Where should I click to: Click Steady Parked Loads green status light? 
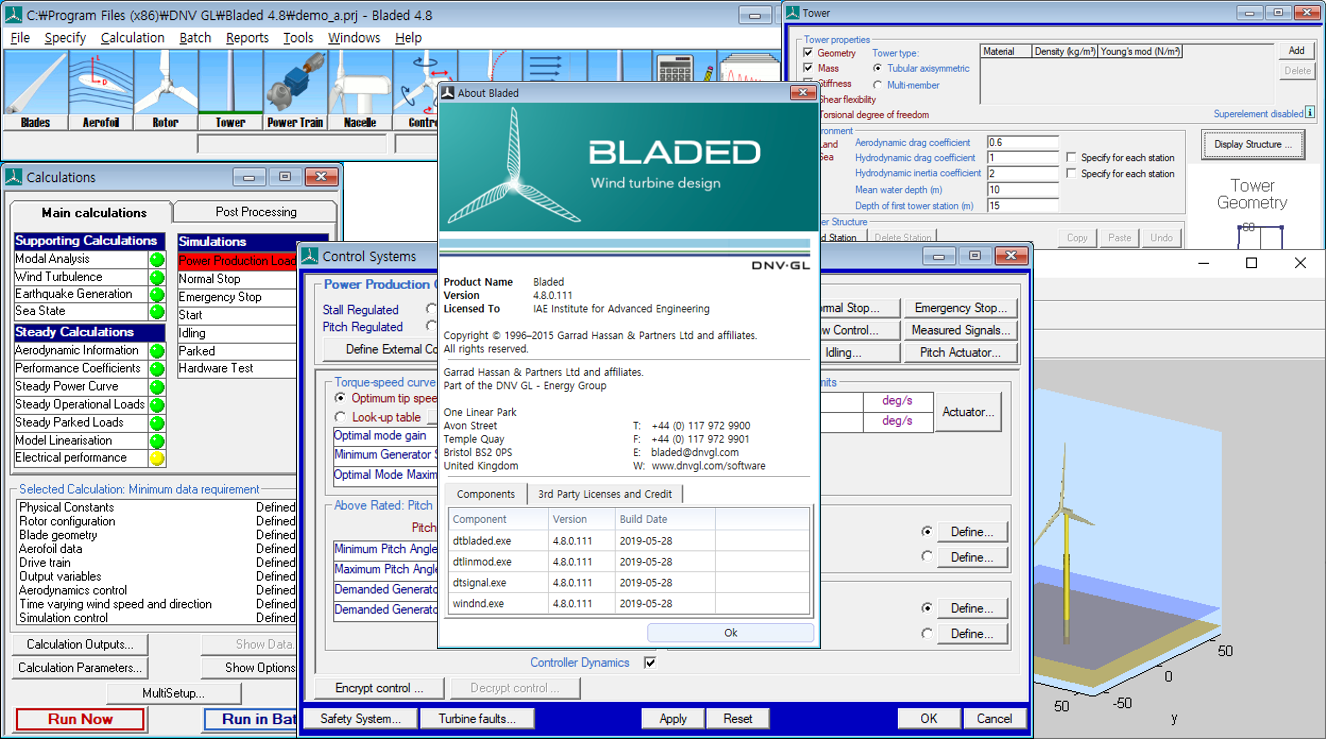point(157,423)
